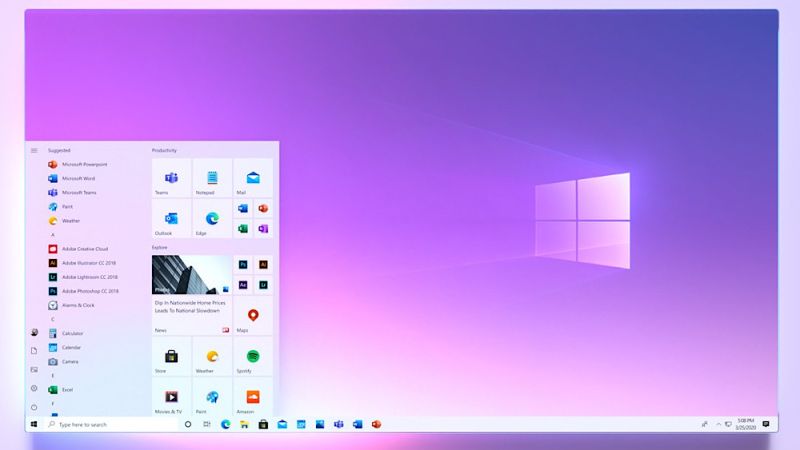Open the Weather tile in Explore group
Image resolution: width=800 pixels, height=450 pixels.
click(212, 356)
